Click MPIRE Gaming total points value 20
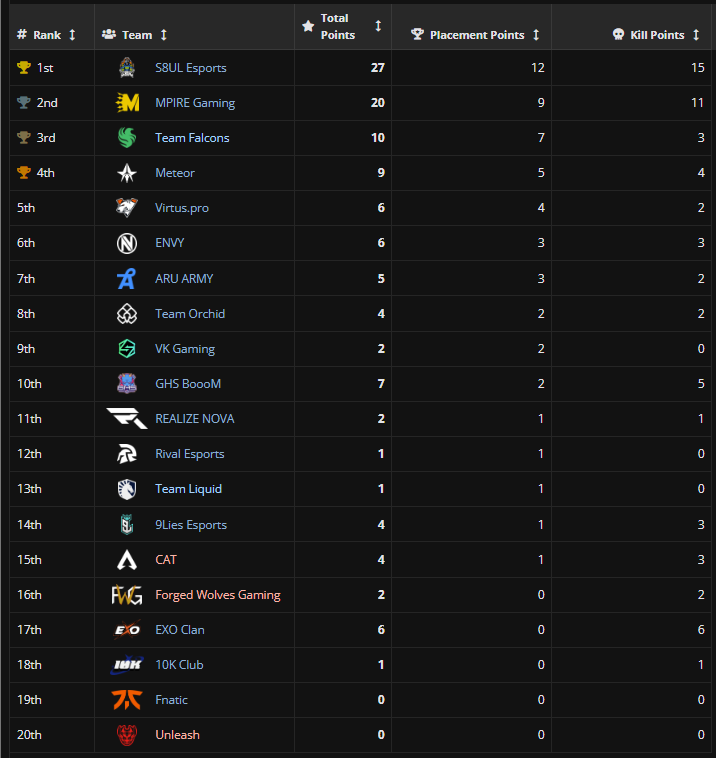The height and width of the screenshot is (758, 716). tap(378, 102)
